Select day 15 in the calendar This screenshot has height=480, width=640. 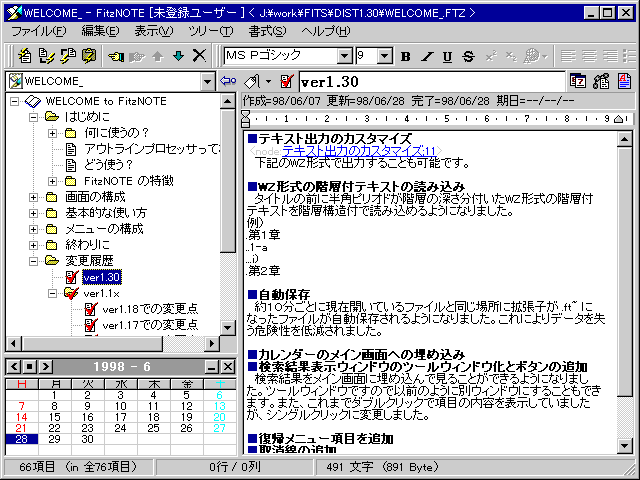pyautogui.click(x=55, y=417)
